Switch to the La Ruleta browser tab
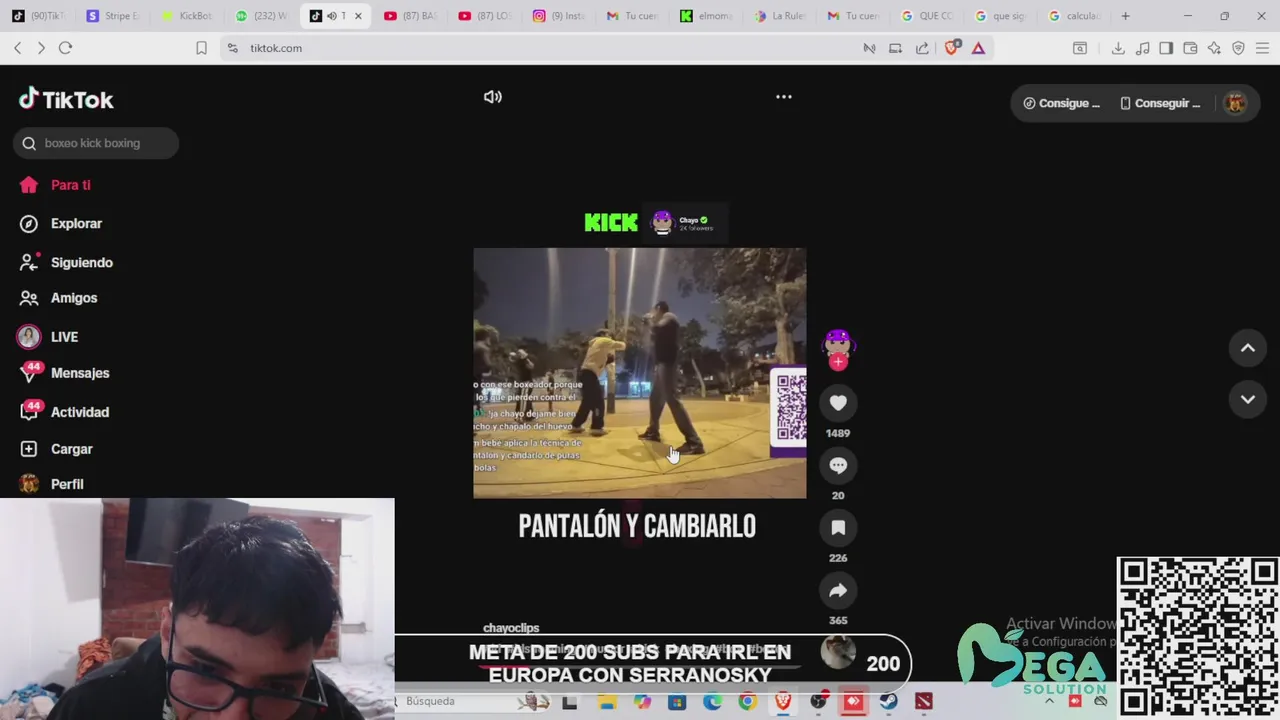1280x720 pixels. point(780,16)
